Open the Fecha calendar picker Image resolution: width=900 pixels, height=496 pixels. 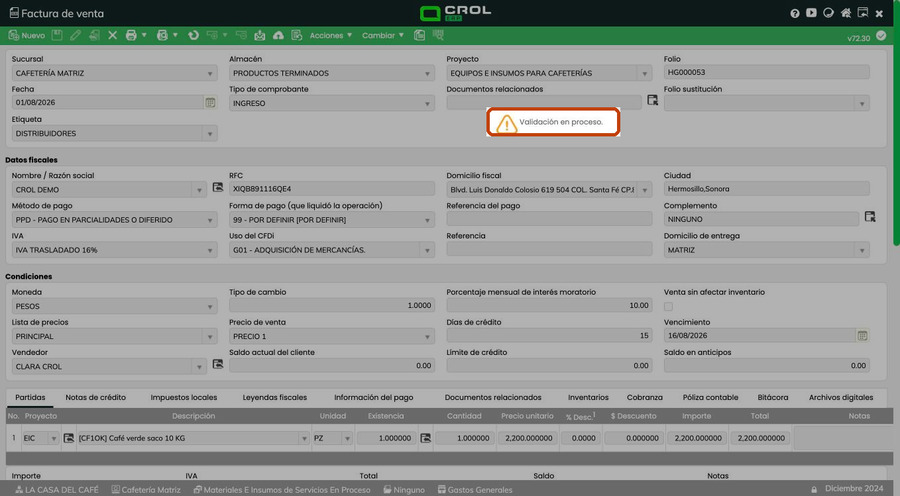click(211, 102)
